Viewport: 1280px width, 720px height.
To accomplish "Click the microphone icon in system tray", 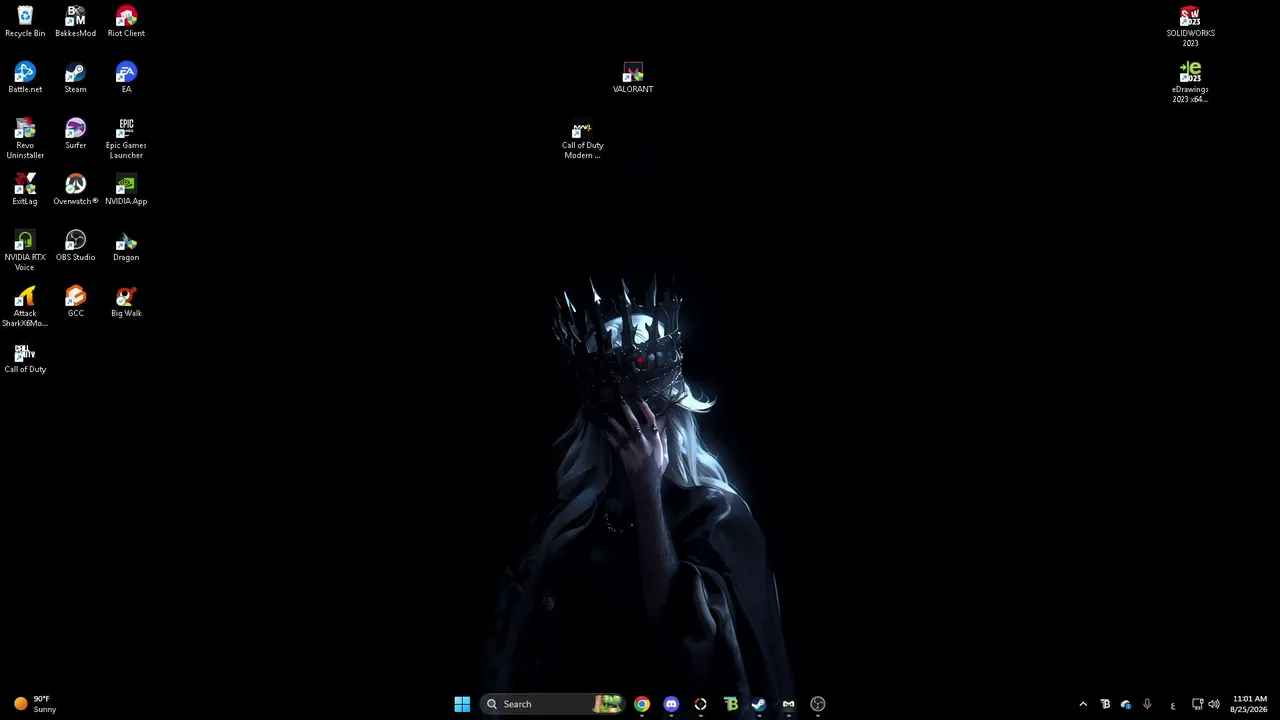I will (1147, 704).
